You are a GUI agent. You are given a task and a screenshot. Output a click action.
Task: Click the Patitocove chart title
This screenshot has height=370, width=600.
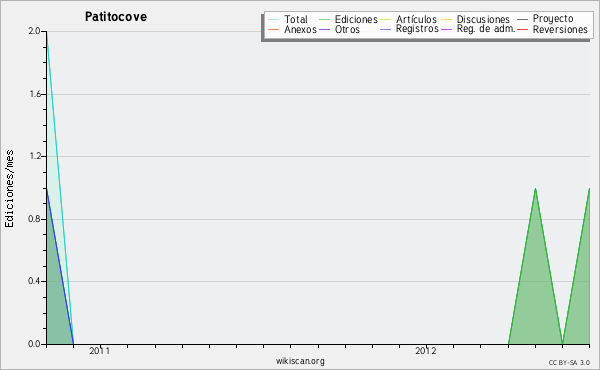116,17
